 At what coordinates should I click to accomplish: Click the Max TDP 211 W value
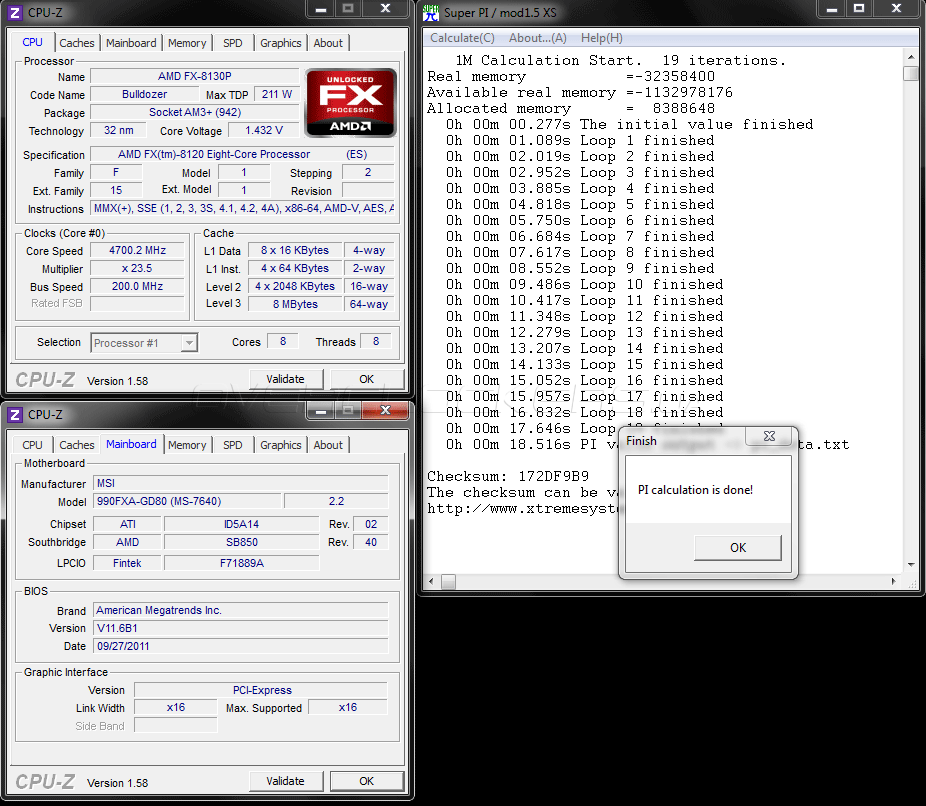pos(276,94)
